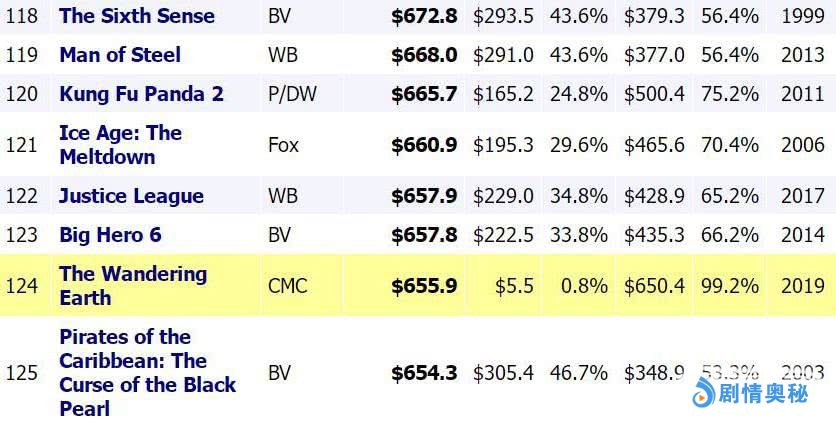The image size is (836, 423).
Task: Click the $655.9 worldwide gross of The Wandering Earth
Action: pyautogui.click(x=424, y=286)
